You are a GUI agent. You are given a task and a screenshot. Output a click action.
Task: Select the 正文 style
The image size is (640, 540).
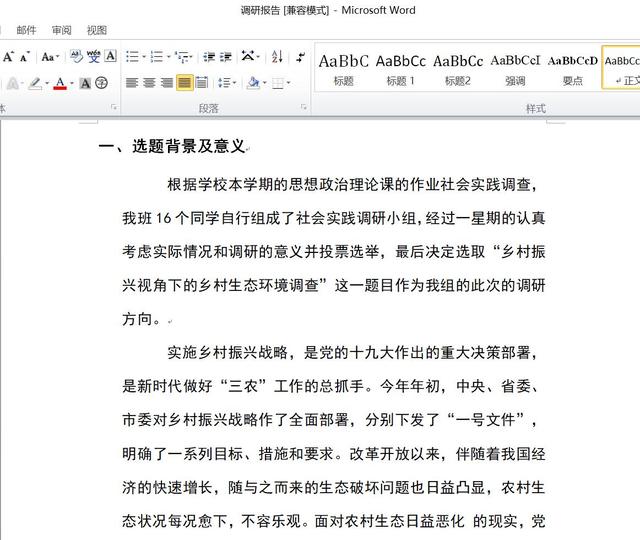point(622,67)
